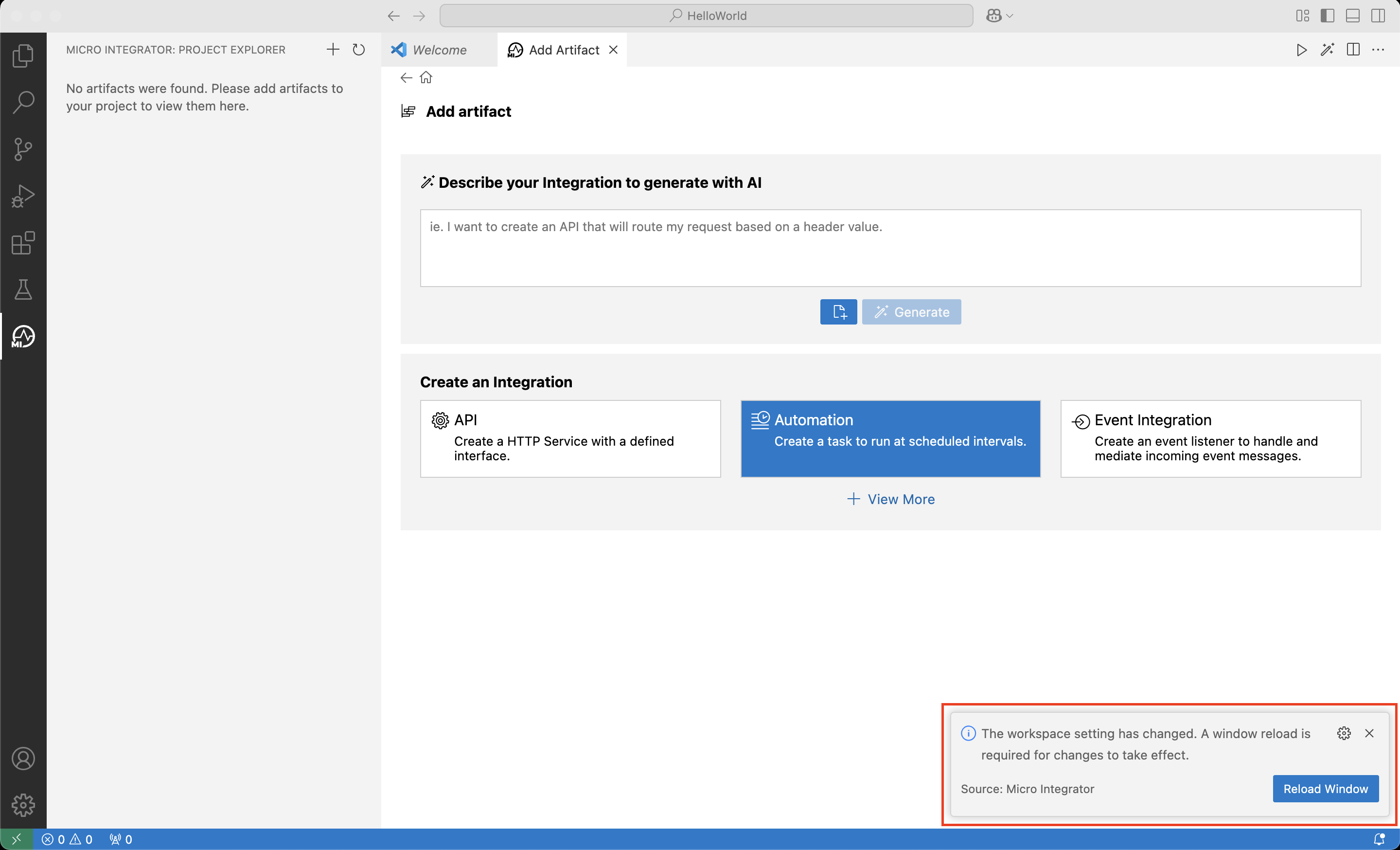The image size is (1400, 850).
Task: Select the Automation integration card
Action: point(890,438)
